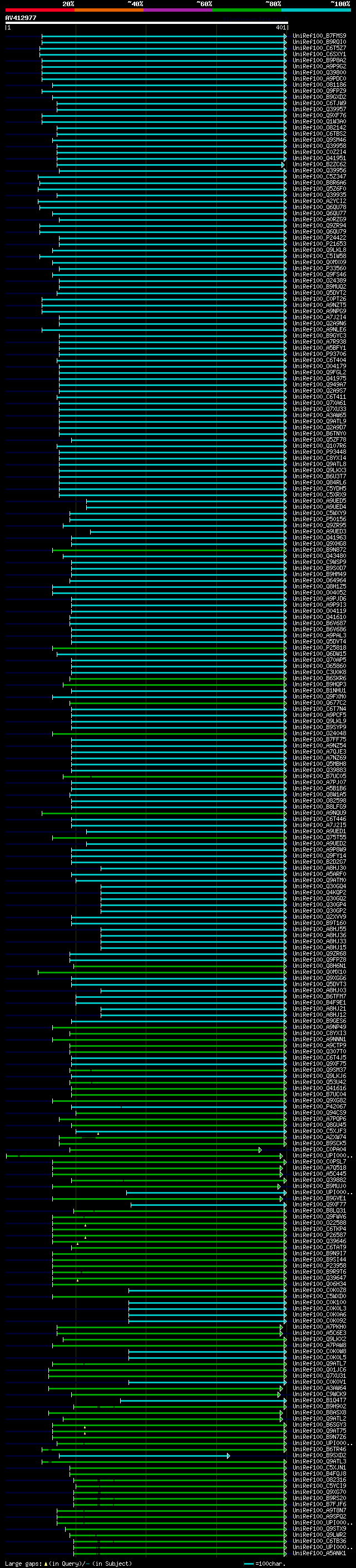Select hit label UniRef100_C6TJW9
Image resolution: width=356 pixels, height=1568 pixels.
pyautogui.click(x=319, y=103)
